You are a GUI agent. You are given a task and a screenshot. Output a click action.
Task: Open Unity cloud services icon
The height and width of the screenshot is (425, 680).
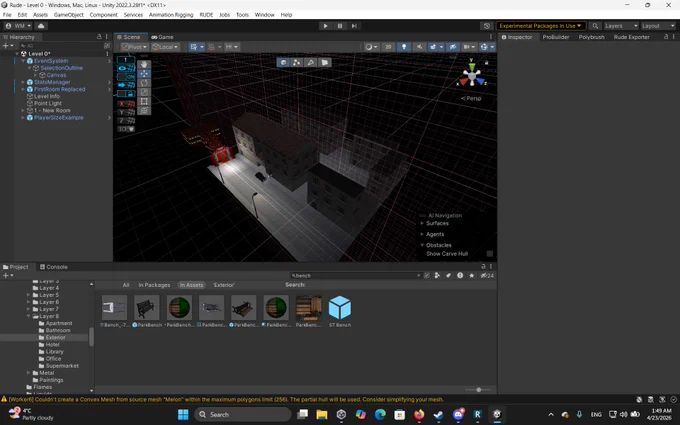pyautogui.click(x=41, y=26)
